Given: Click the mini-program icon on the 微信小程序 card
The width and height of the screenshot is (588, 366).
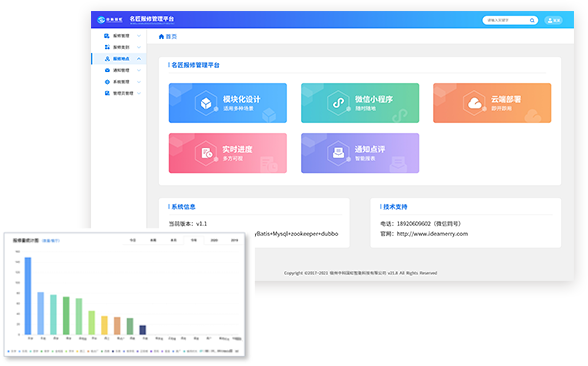Looking at the screenshot, I should (x=338, y=103).
